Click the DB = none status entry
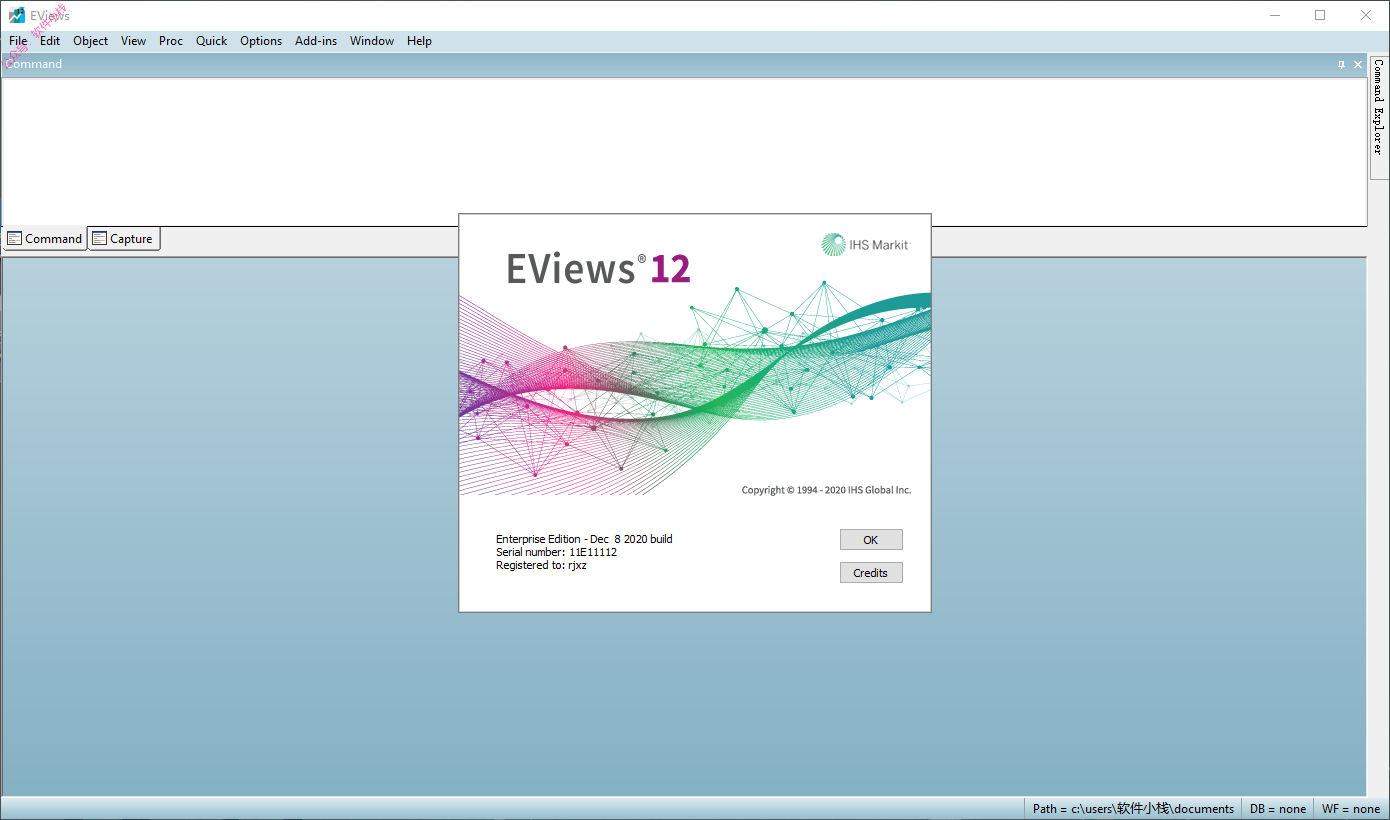This screenshot has width=1390, height=820. point(1277,809)
